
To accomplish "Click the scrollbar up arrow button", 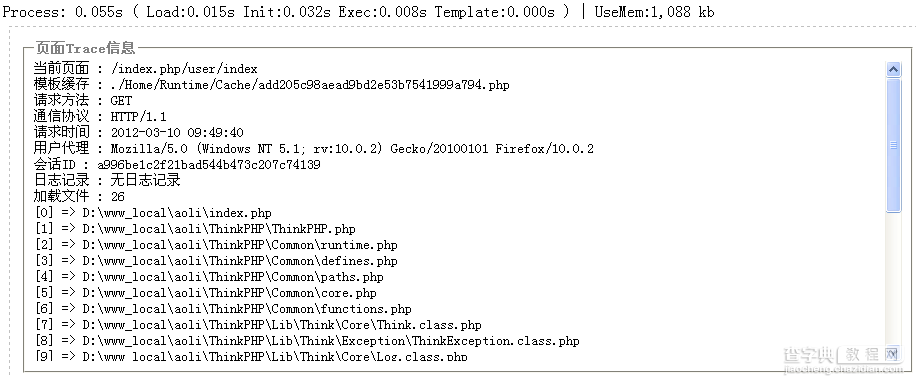I will click(x=893, y=69).
